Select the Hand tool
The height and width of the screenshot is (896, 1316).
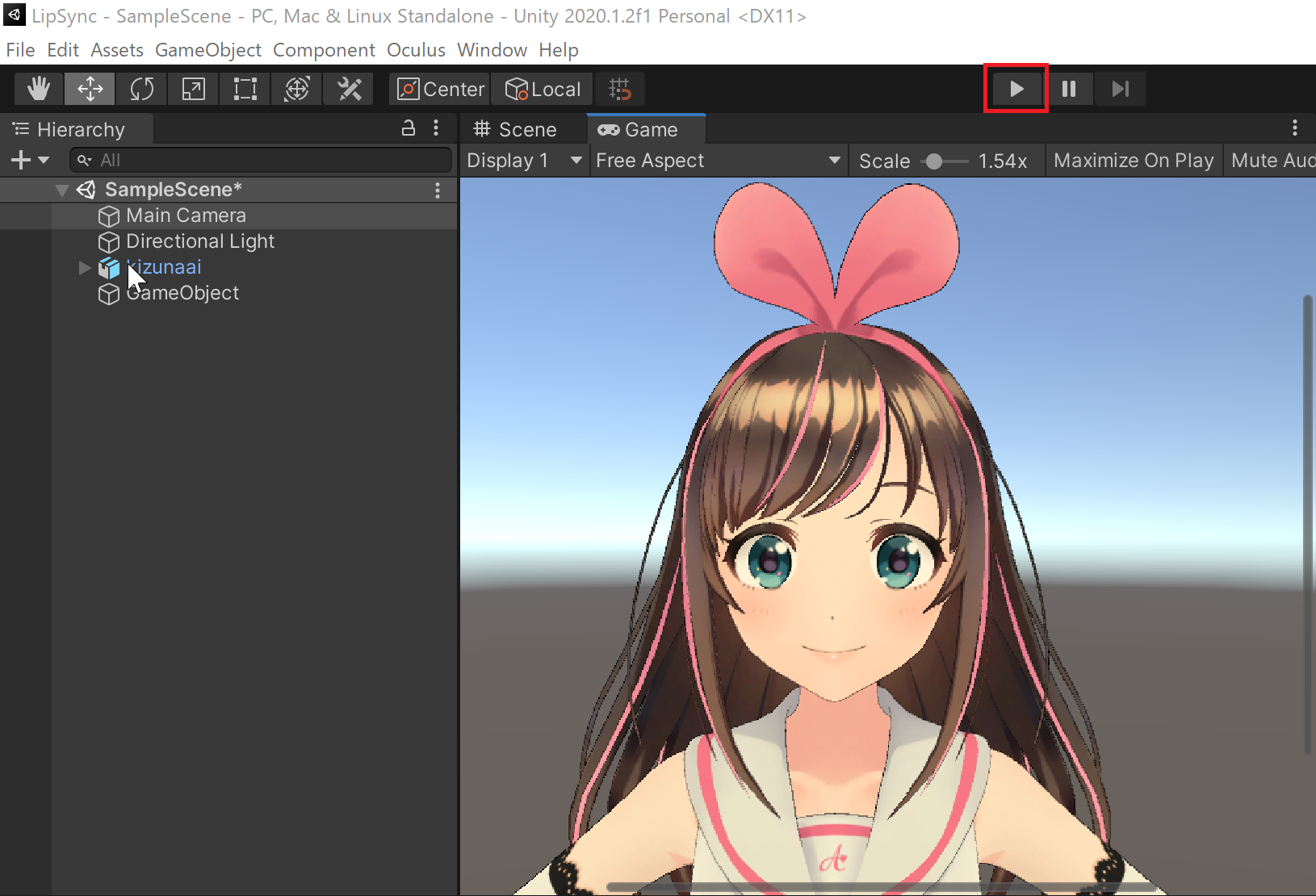pyautogui.click(x=38, y=89)
